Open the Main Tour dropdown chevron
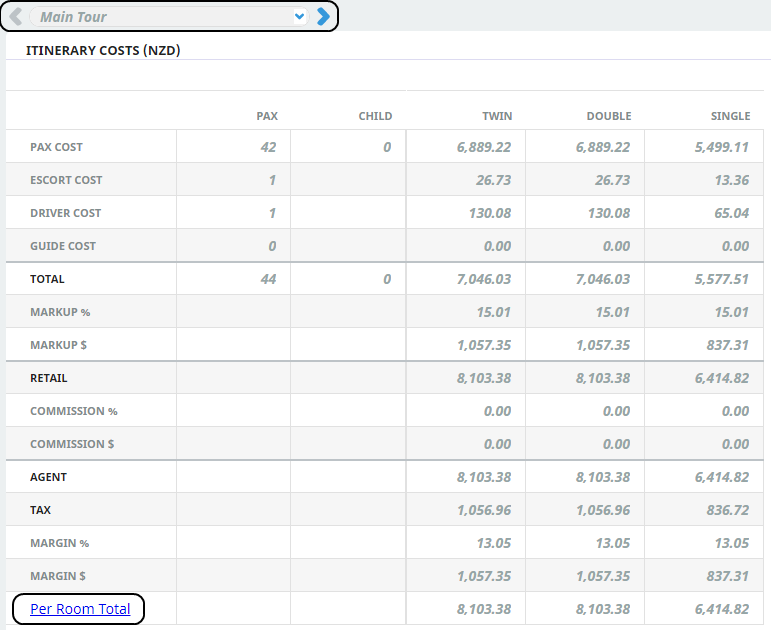This screenshot has width=771, height=630. pyautogui.click(x=299, y=17)
